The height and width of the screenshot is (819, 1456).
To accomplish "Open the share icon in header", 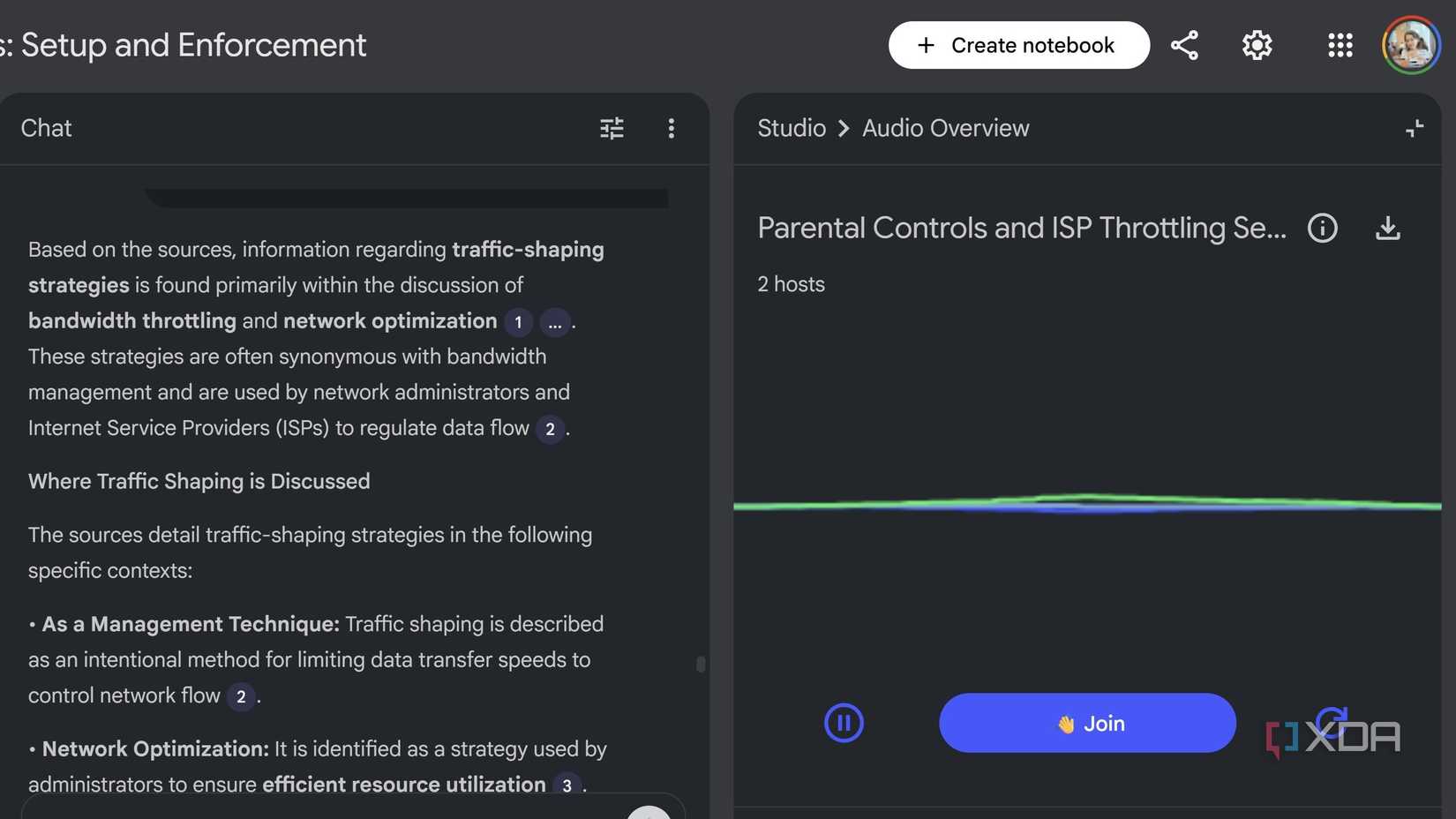I will point(1184,45).
